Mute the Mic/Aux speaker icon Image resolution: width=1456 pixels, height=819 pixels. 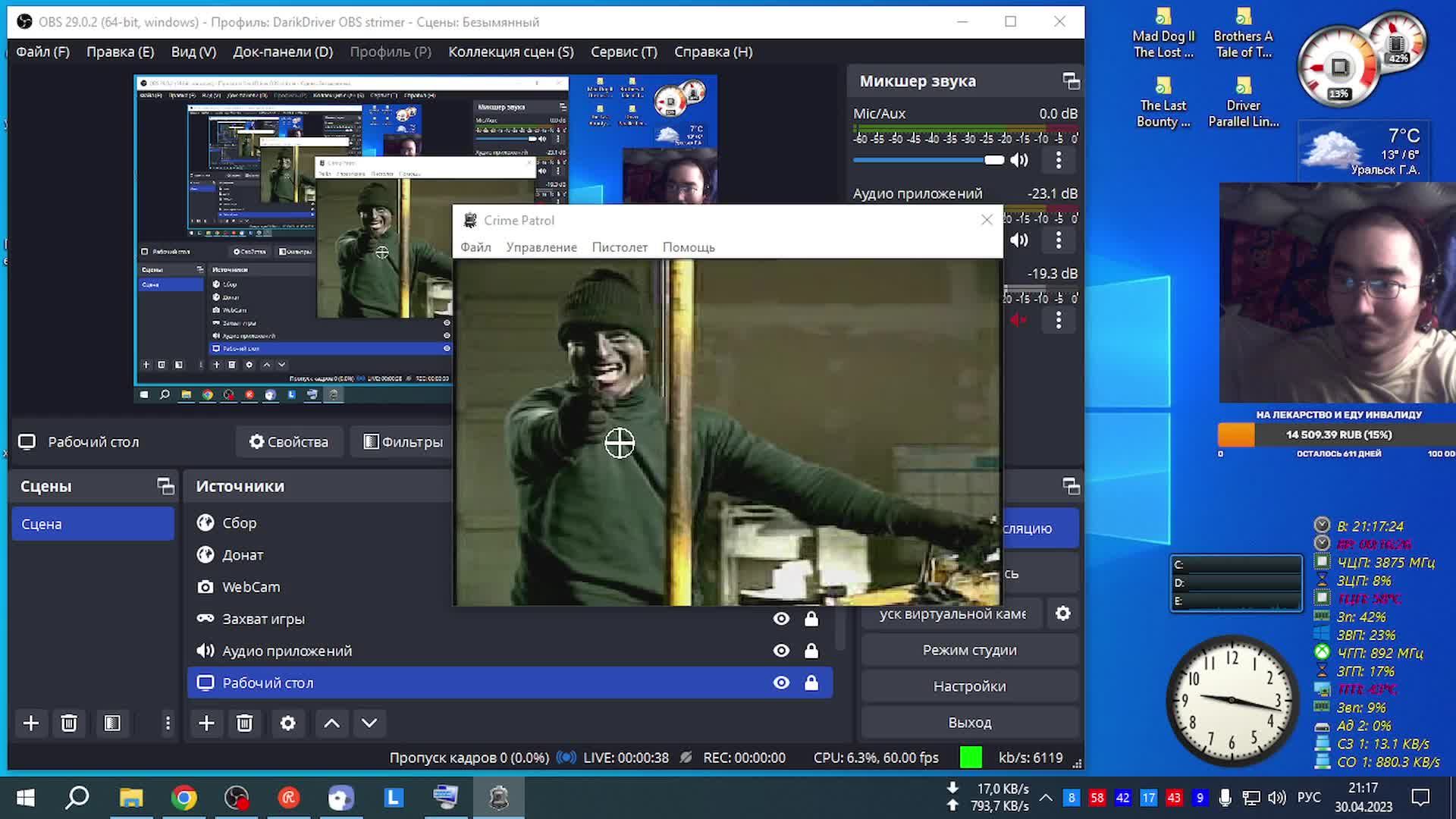pyautogui.click(x=1019, y=160)
